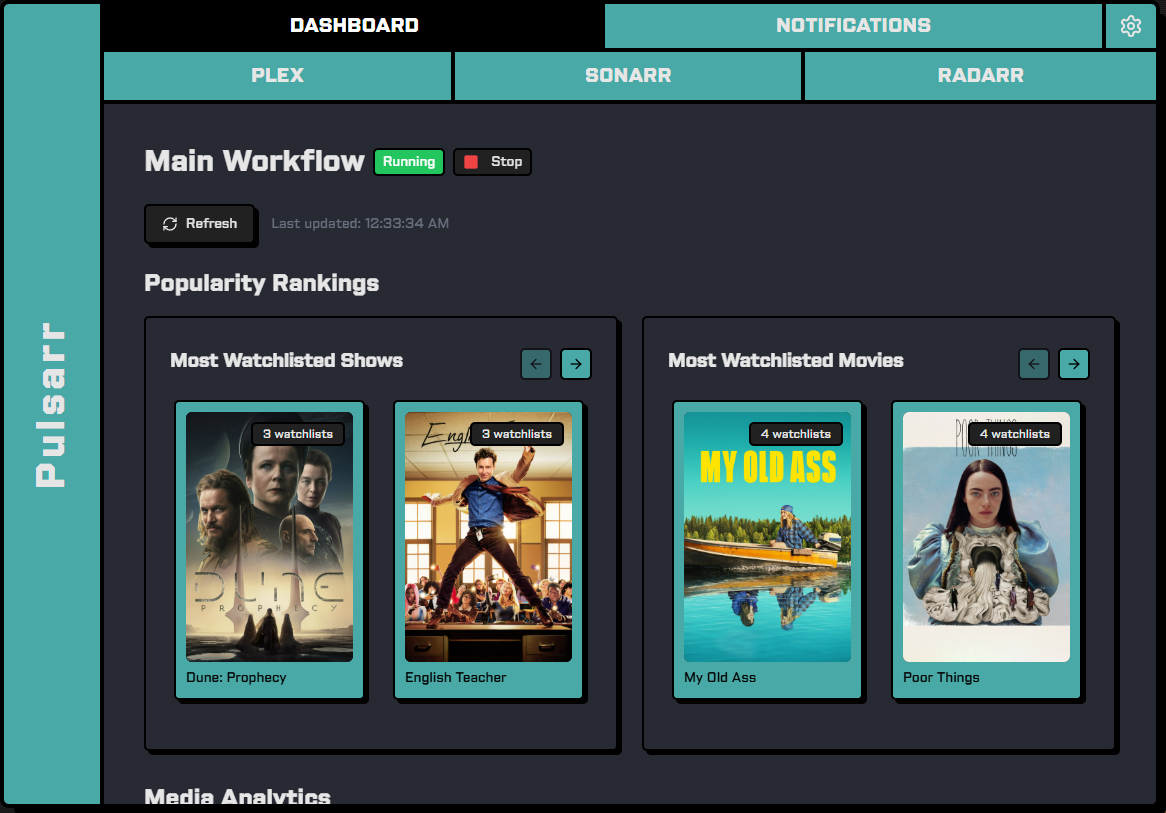Open the settings gear icon
1166x813 pixels.
click(1130, 26)
